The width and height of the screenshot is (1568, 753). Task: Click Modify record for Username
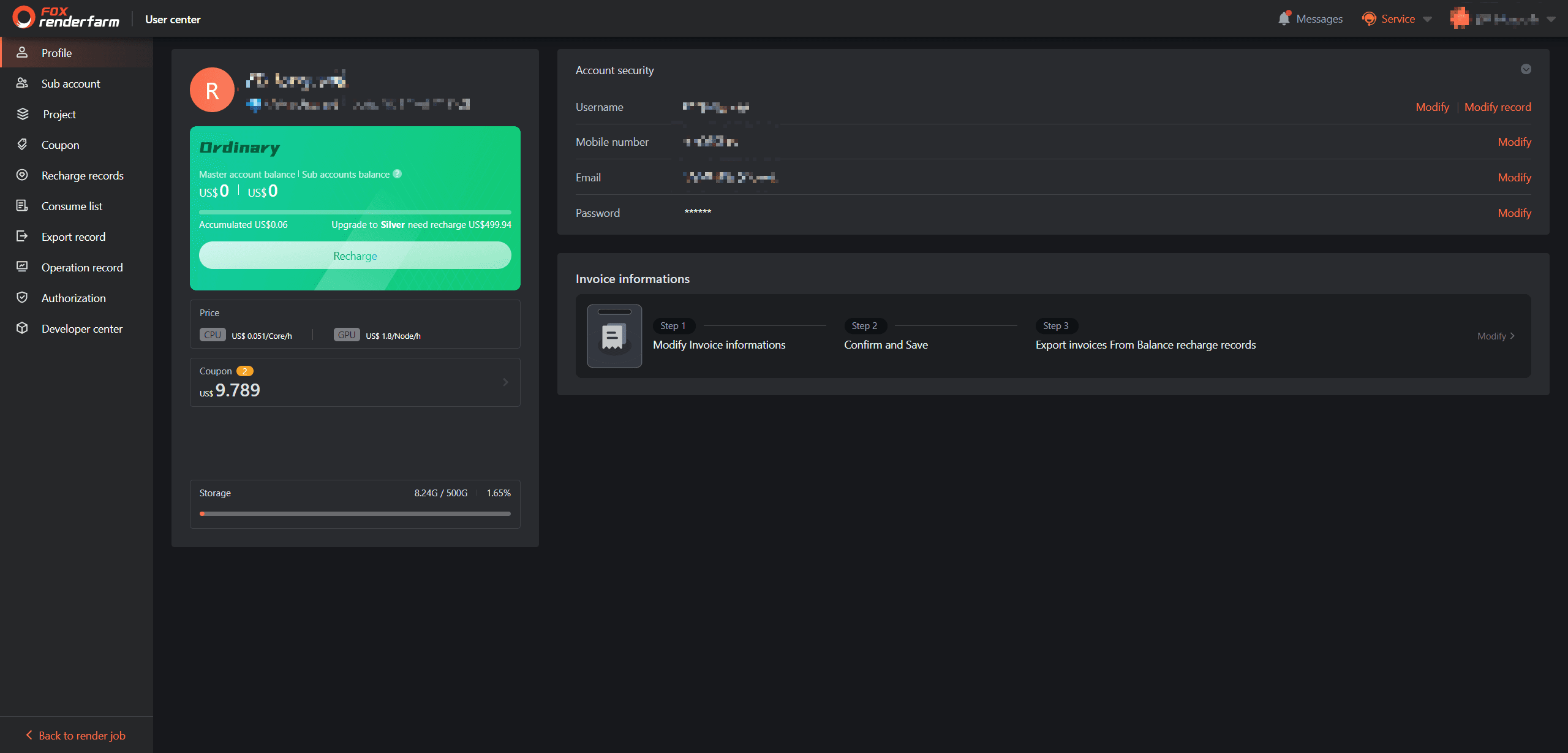pos(1498,107)
